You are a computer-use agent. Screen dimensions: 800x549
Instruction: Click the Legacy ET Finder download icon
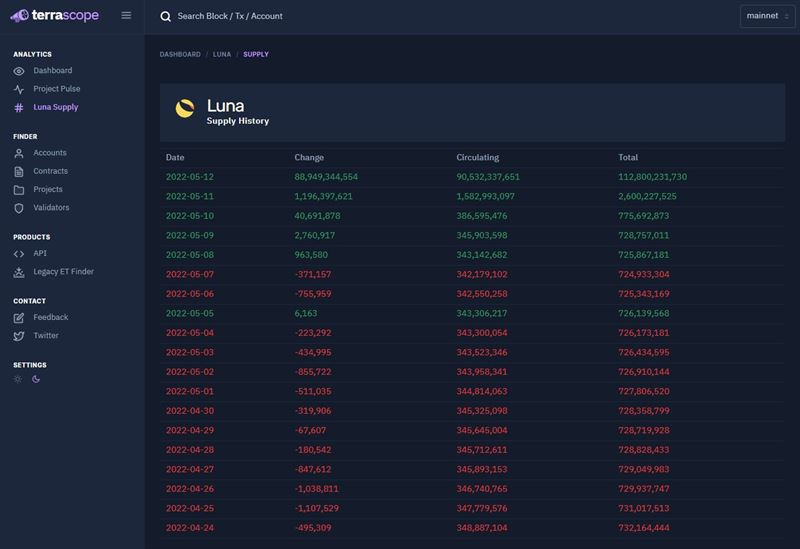click(19, 272)
